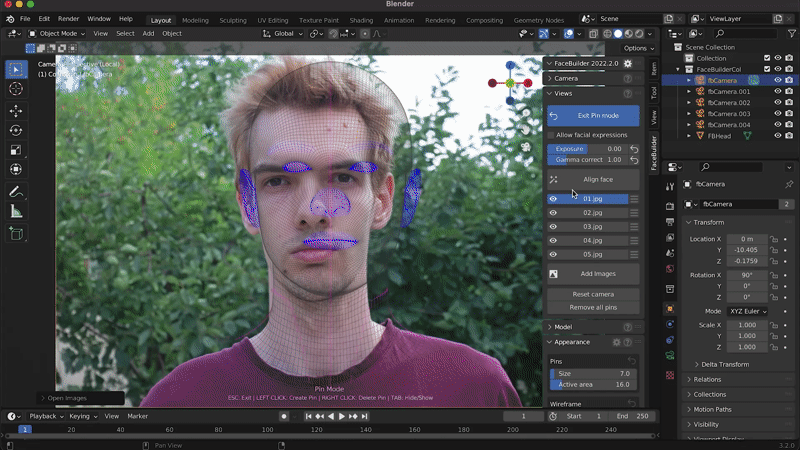Click Align face button
Viewport: 800px width, 450px height.
[593, 180]
